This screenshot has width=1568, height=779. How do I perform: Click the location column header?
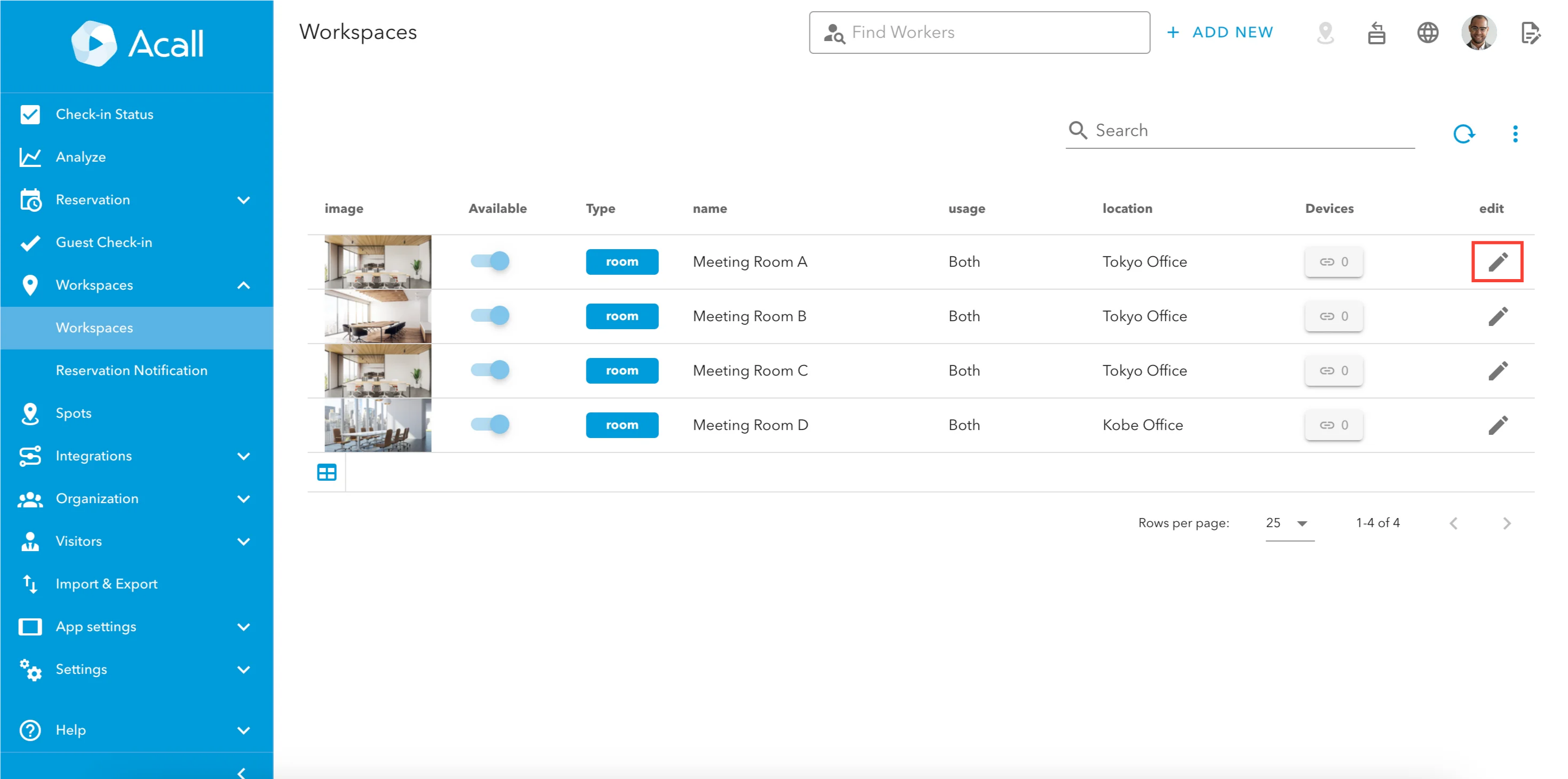(1127, 209)
